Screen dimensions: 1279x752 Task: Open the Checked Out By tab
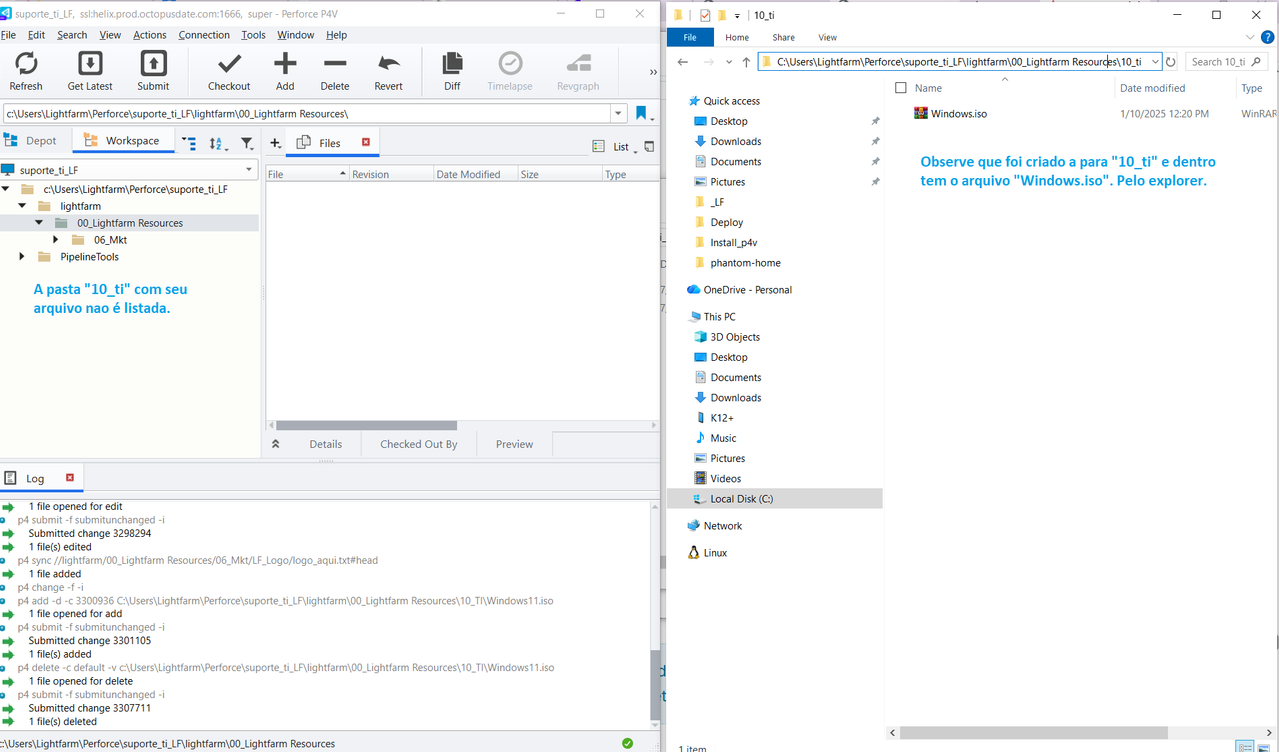click(x=418, y=444)
